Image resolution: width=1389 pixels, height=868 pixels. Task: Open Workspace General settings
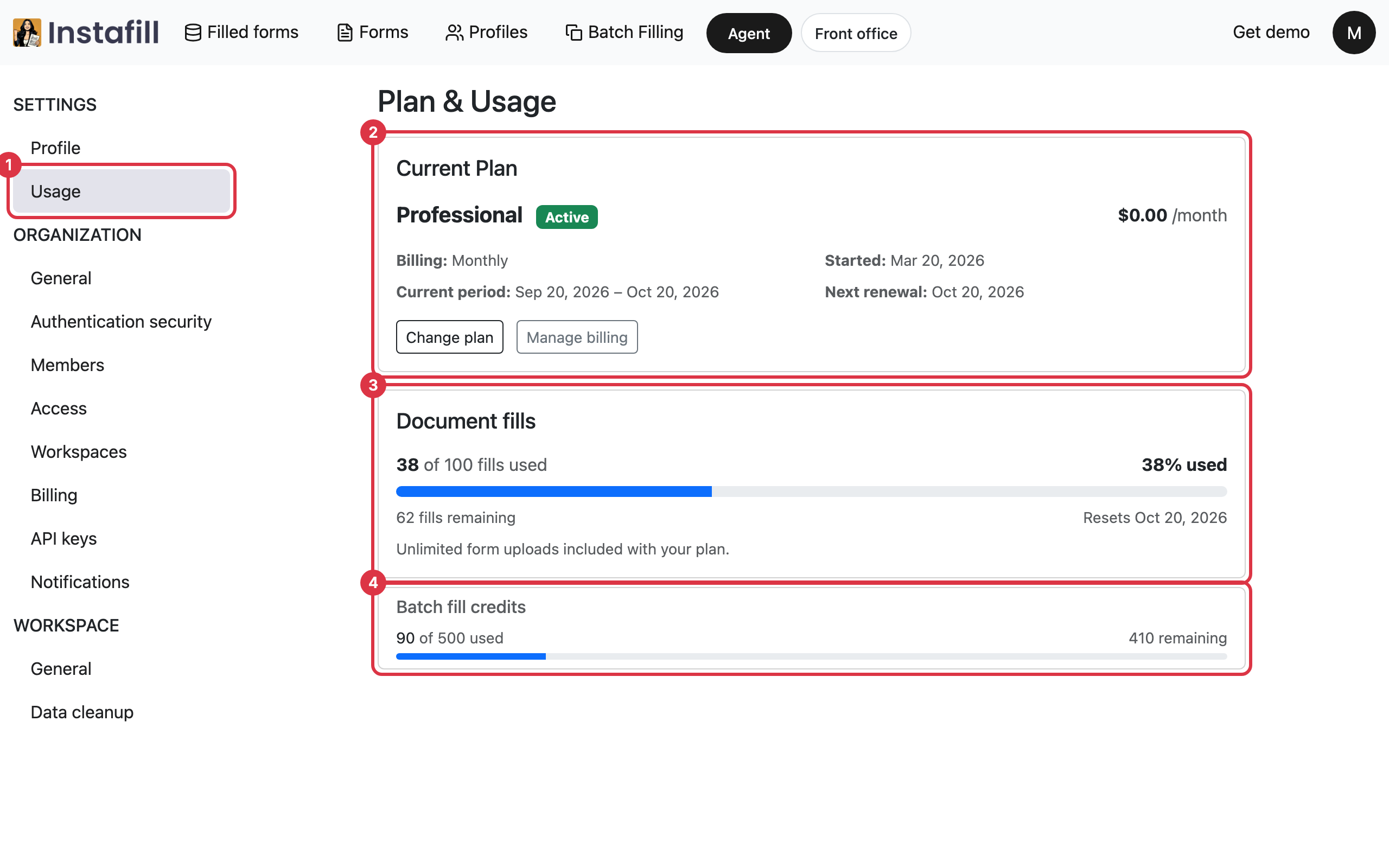tap(122, 669)
